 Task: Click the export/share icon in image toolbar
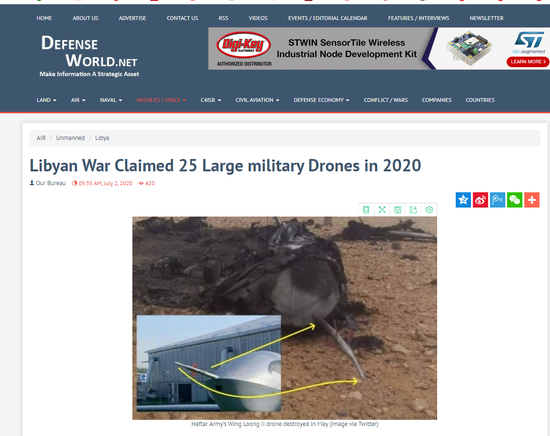pos(413,210)
